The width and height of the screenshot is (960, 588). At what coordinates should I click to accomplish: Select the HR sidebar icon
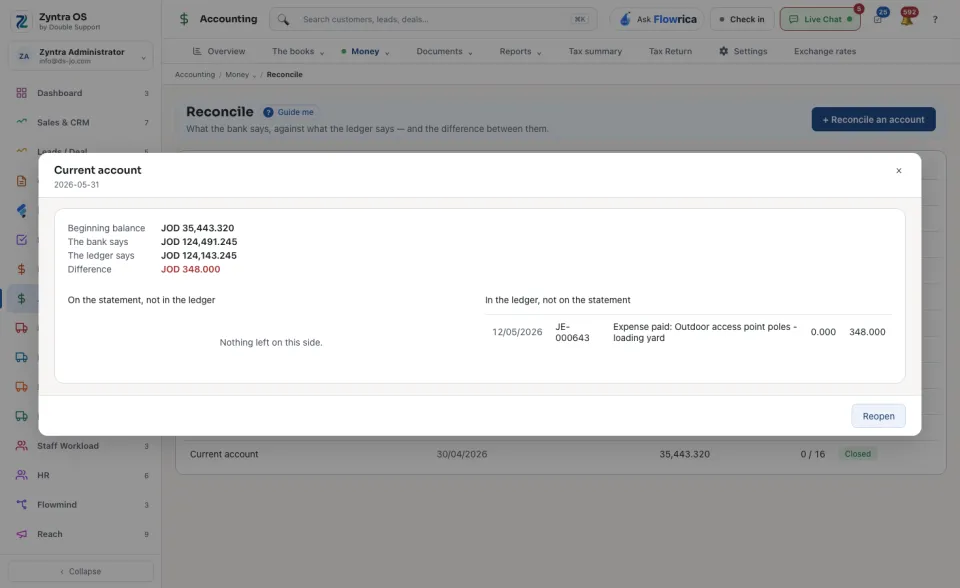point(21,475)
